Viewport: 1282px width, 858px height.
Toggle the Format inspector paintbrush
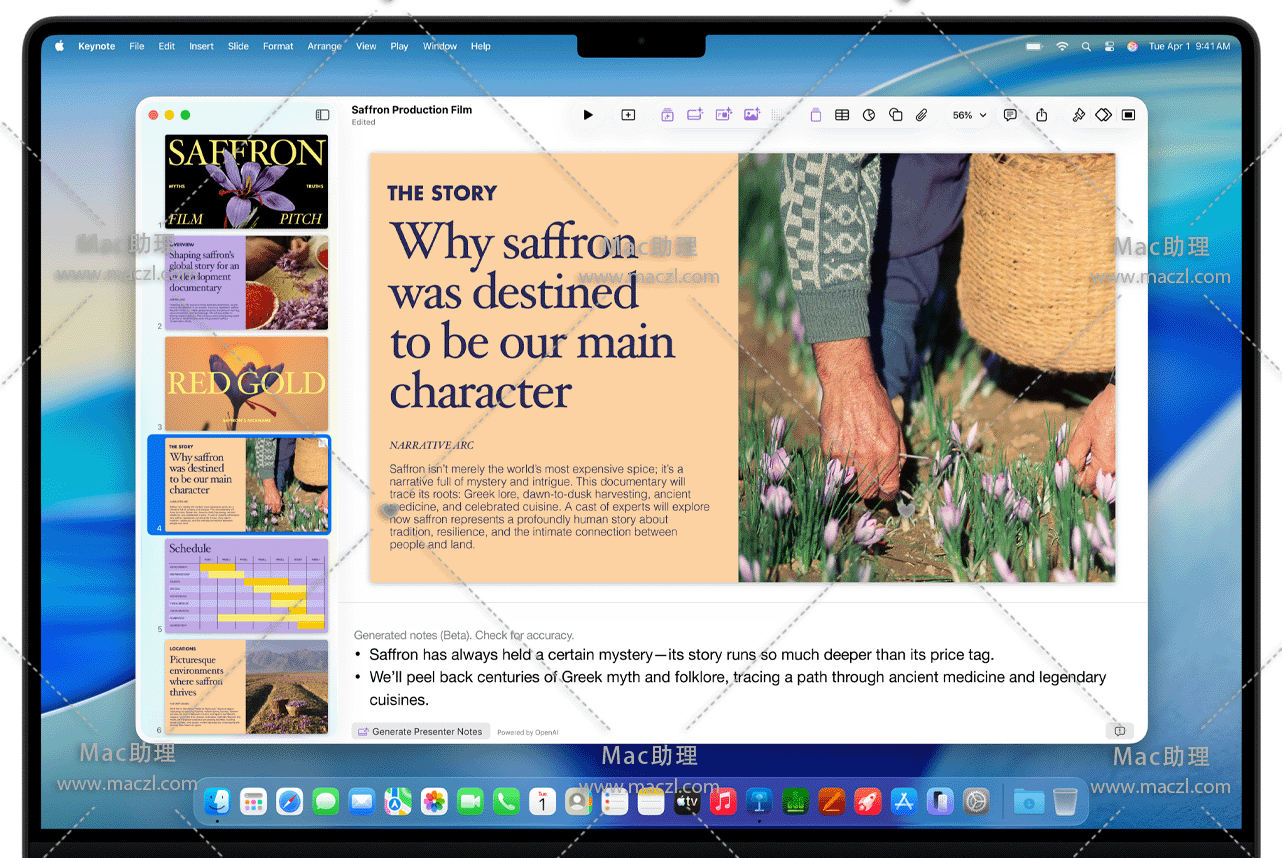[1078, 115]
